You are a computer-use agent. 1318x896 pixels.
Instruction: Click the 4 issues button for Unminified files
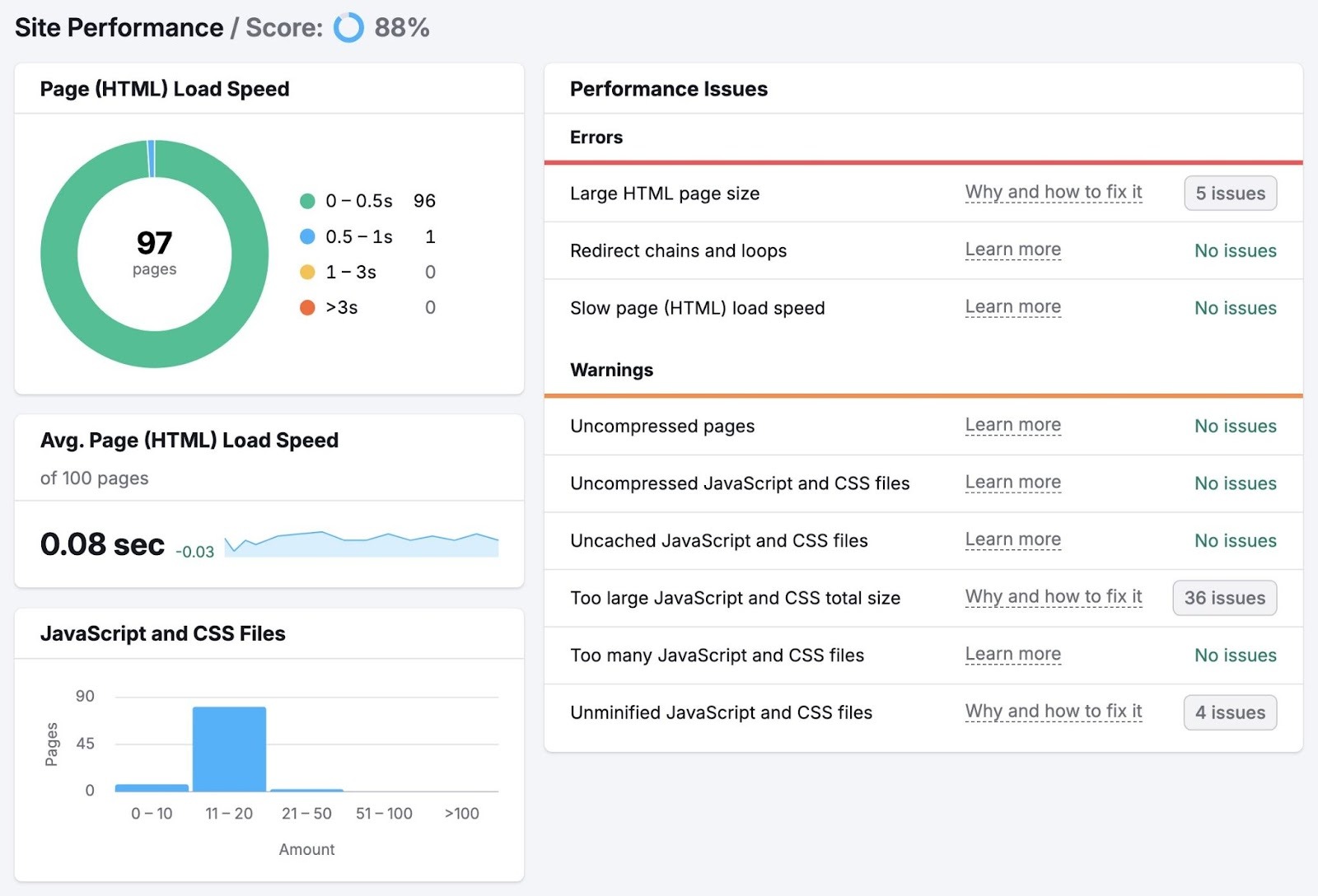[1230, 712]
